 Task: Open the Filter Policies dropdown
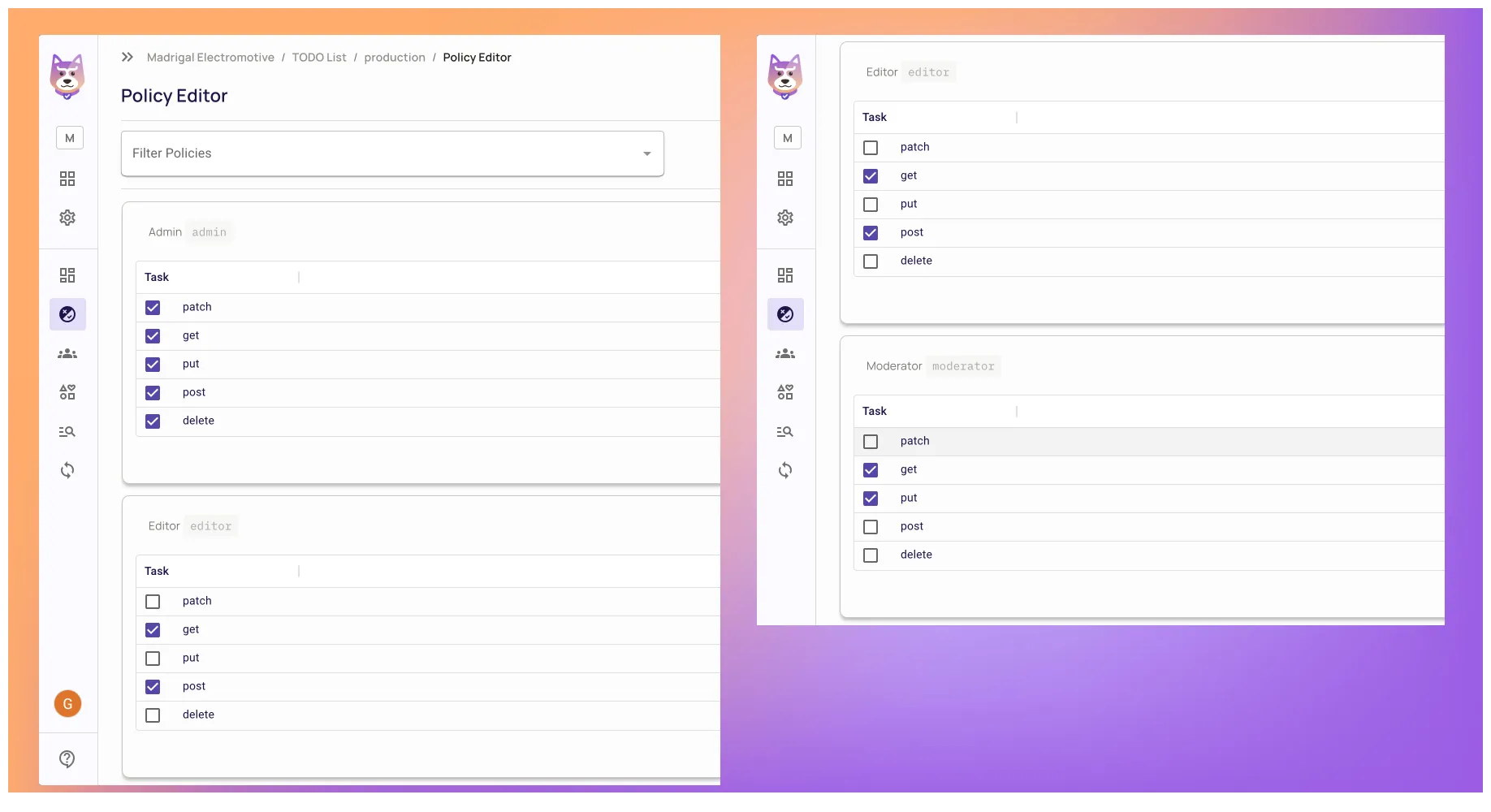392,153
